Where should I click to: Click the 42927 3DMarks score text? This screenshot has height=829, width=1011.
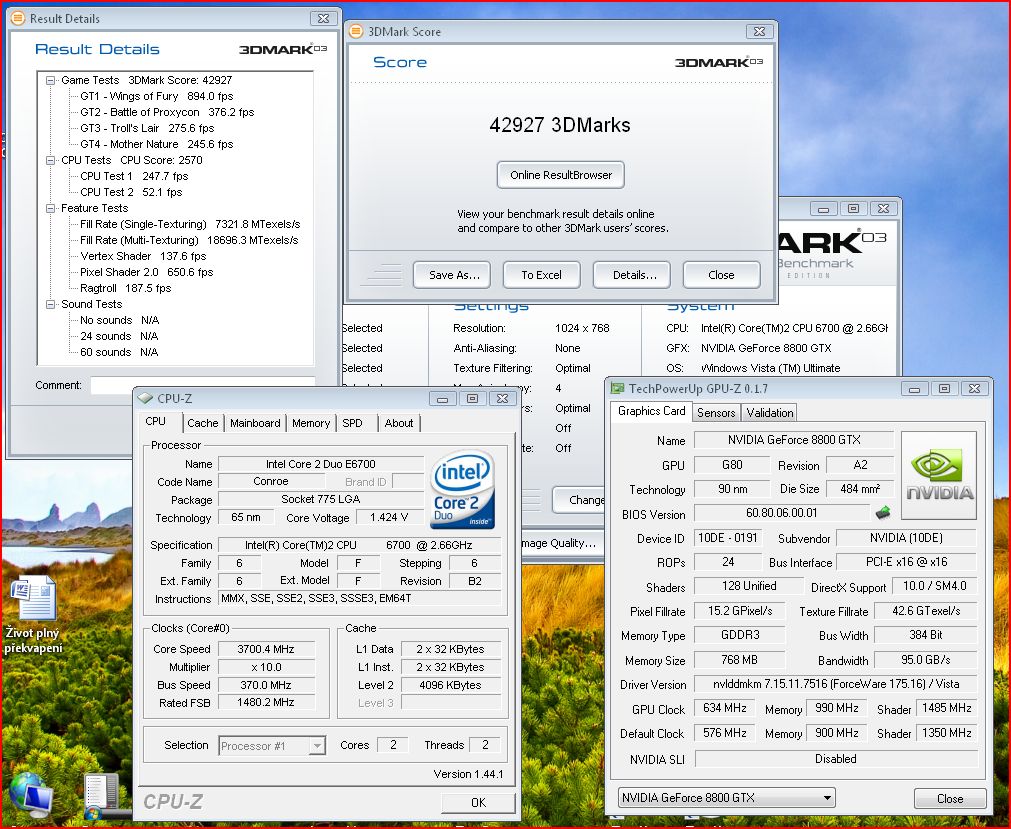(x=560, y=125)
